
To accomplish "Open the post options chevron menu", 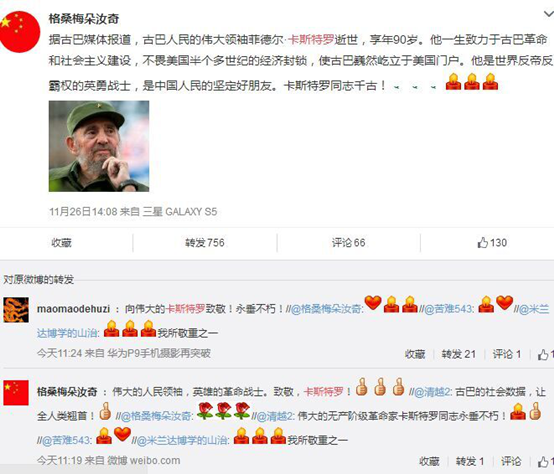I will point(549,14).
